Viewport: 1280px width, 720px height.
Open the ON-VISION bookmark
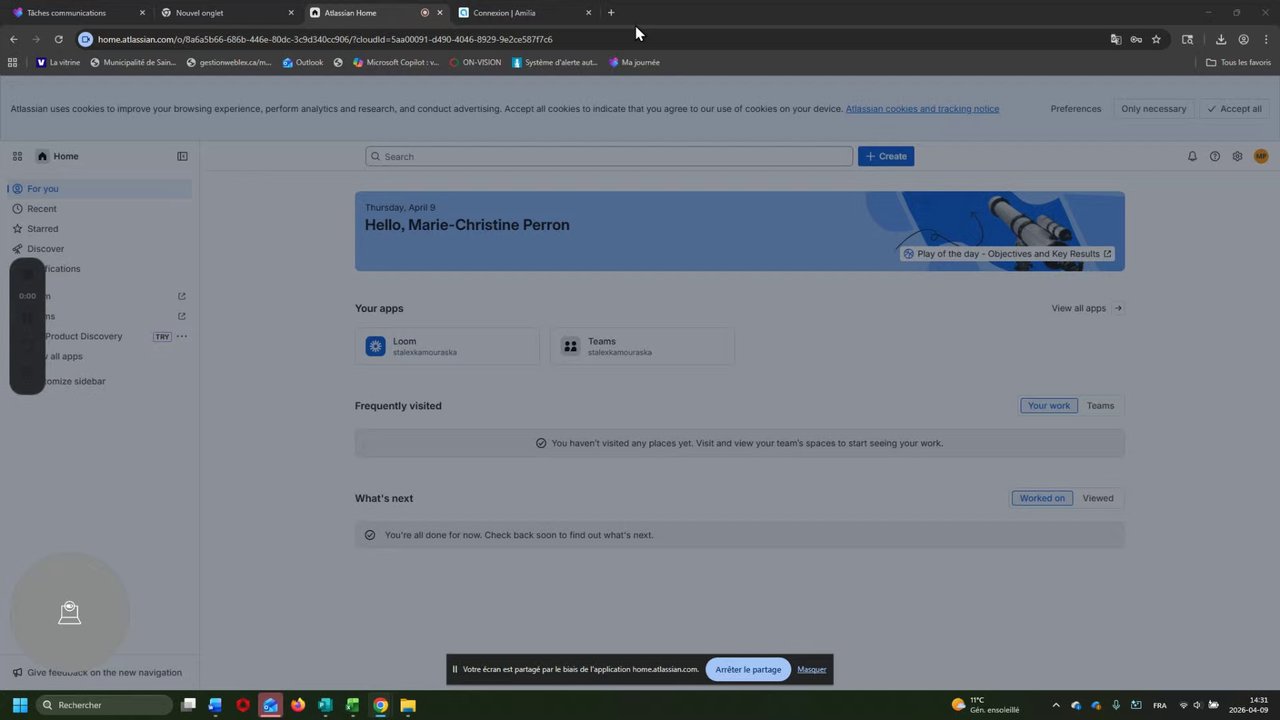(x=475, y=62)
